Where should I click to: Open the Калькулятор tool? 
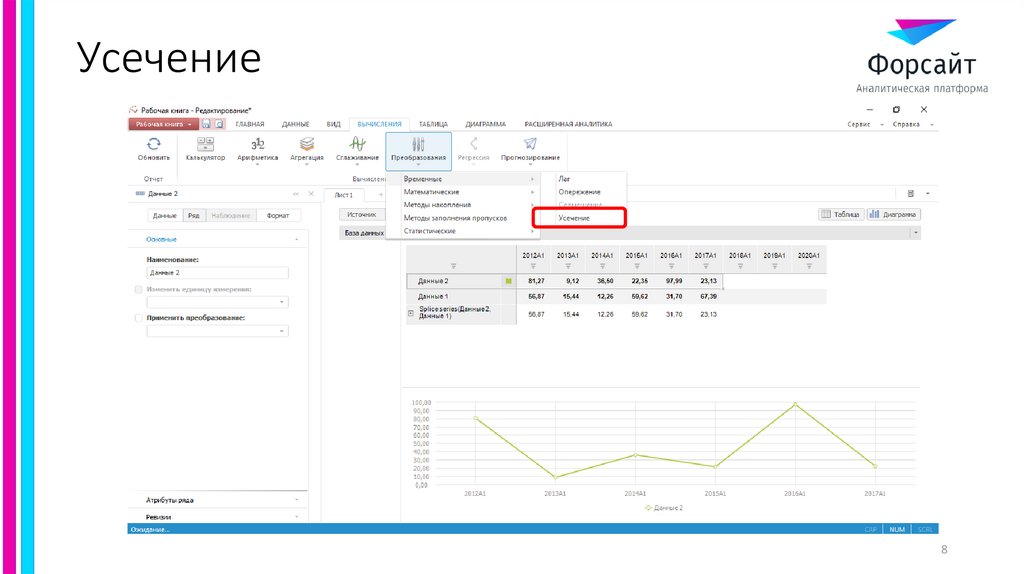[x=205, y=145]
